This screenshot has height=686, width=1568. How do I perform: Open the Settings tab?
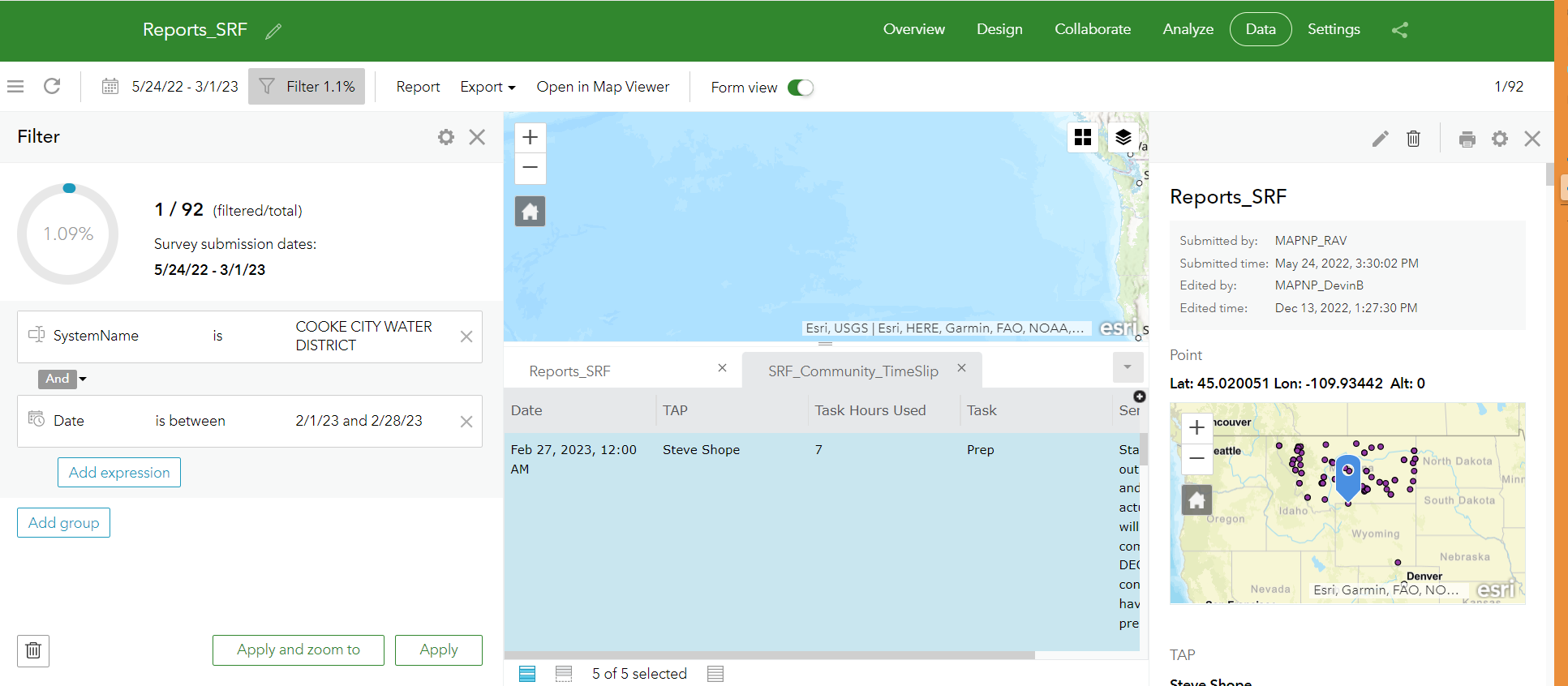1334,29
